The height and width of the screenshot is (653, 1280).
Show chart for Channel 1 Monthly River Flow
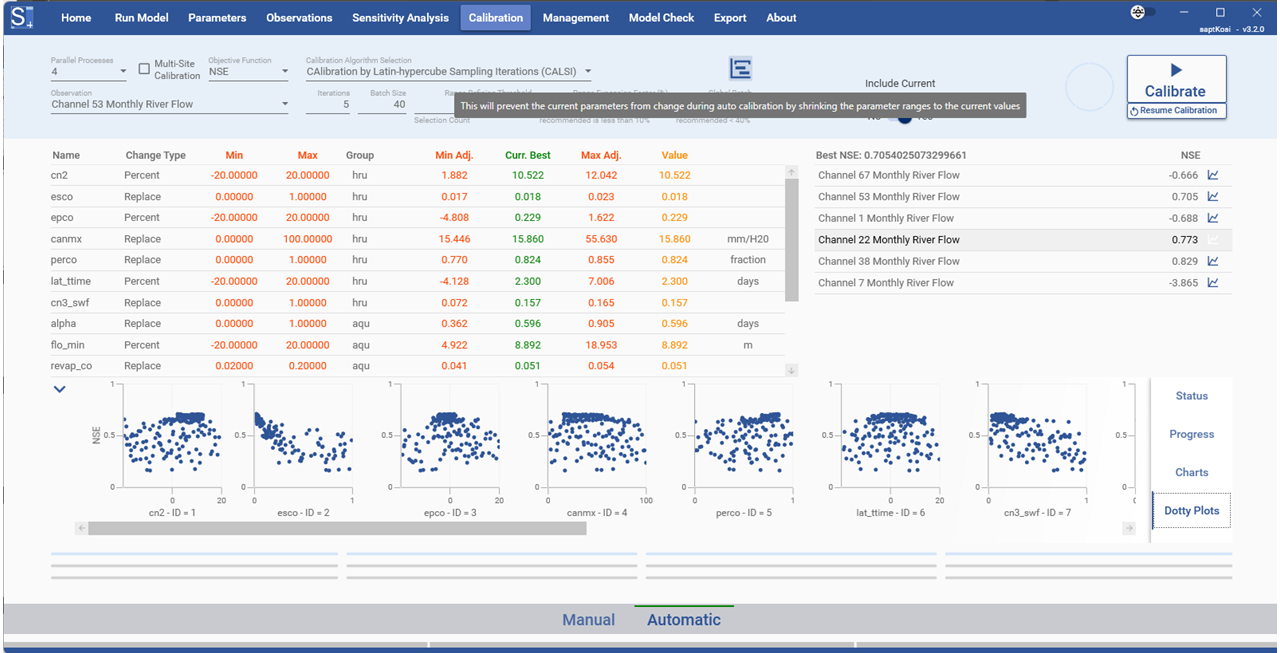click(1212, 218)
